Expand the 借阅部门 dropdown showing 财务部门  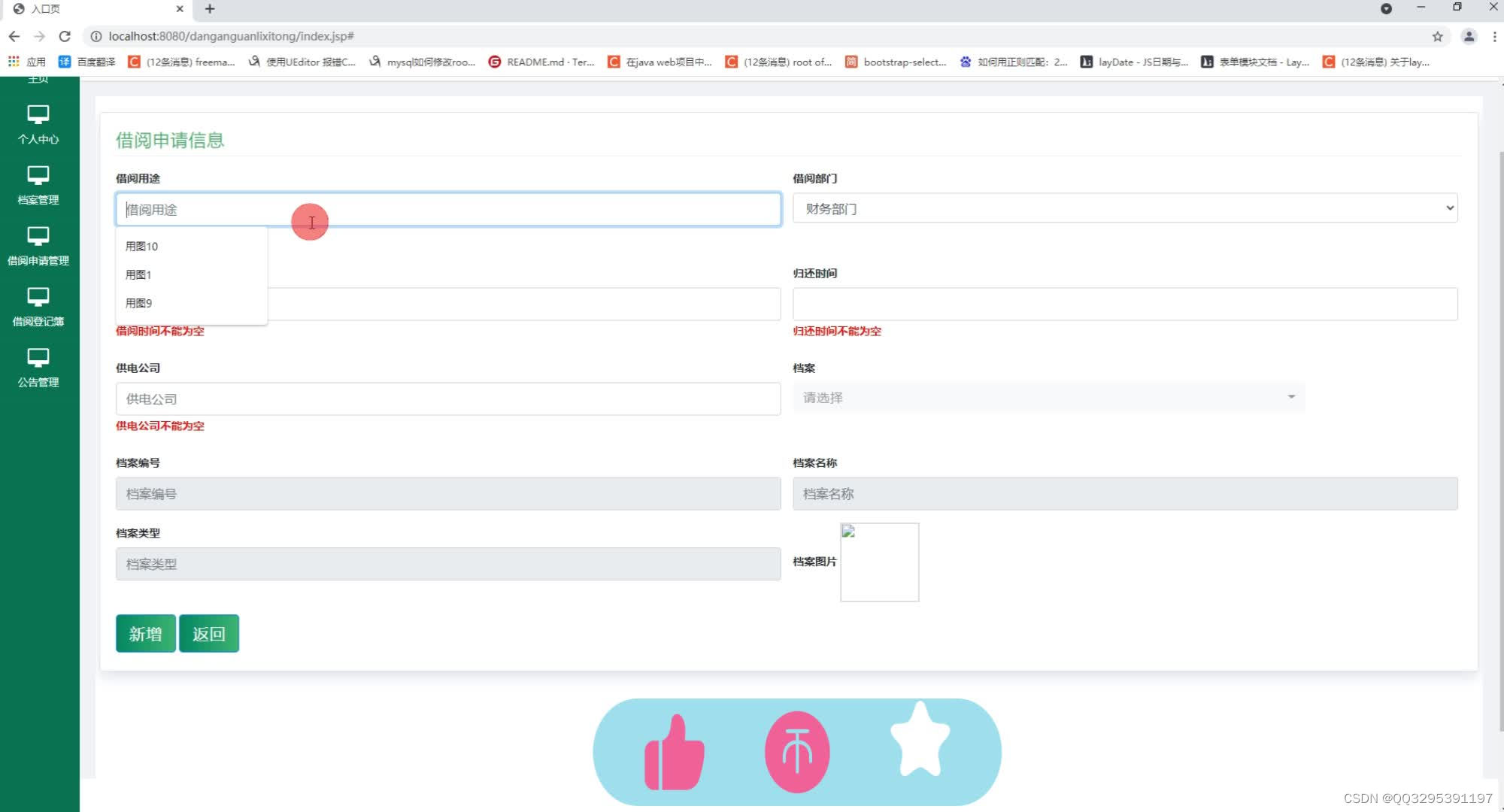(x=1125, y=208)
